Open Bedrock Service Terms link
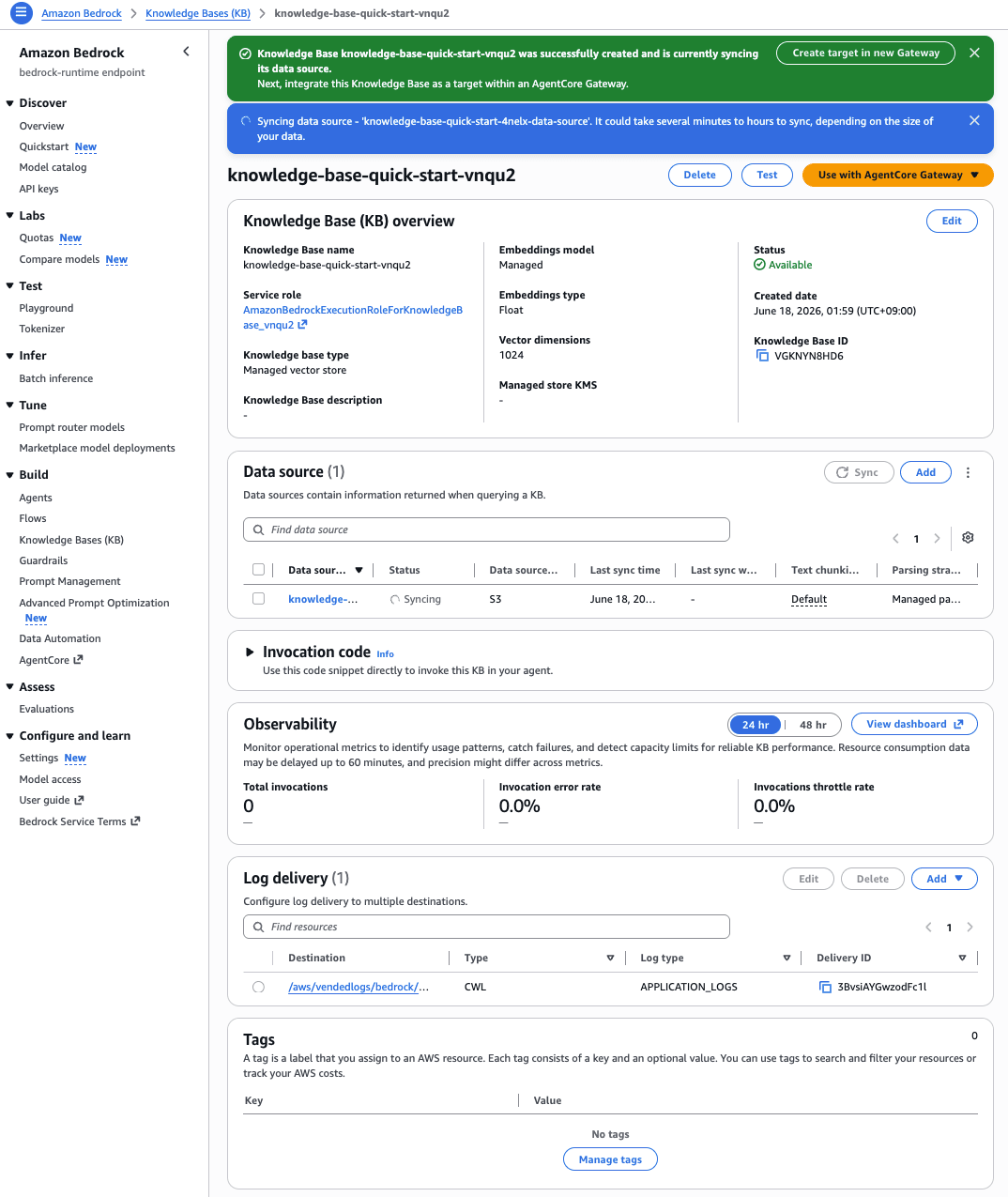This screenshot has height=1197, width=1008. pyautogui.click(x=79, y=821)
